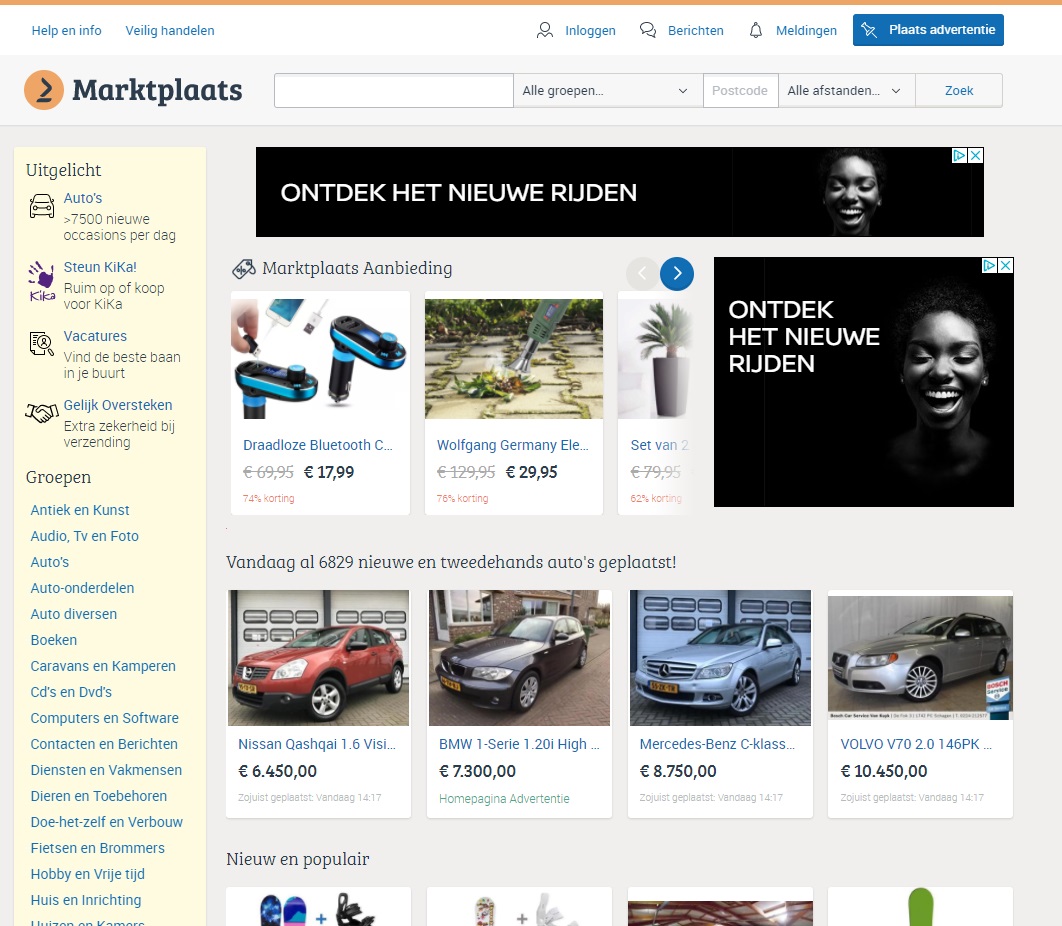Expand the Alle afstanden dropdown

click(845, 90)
